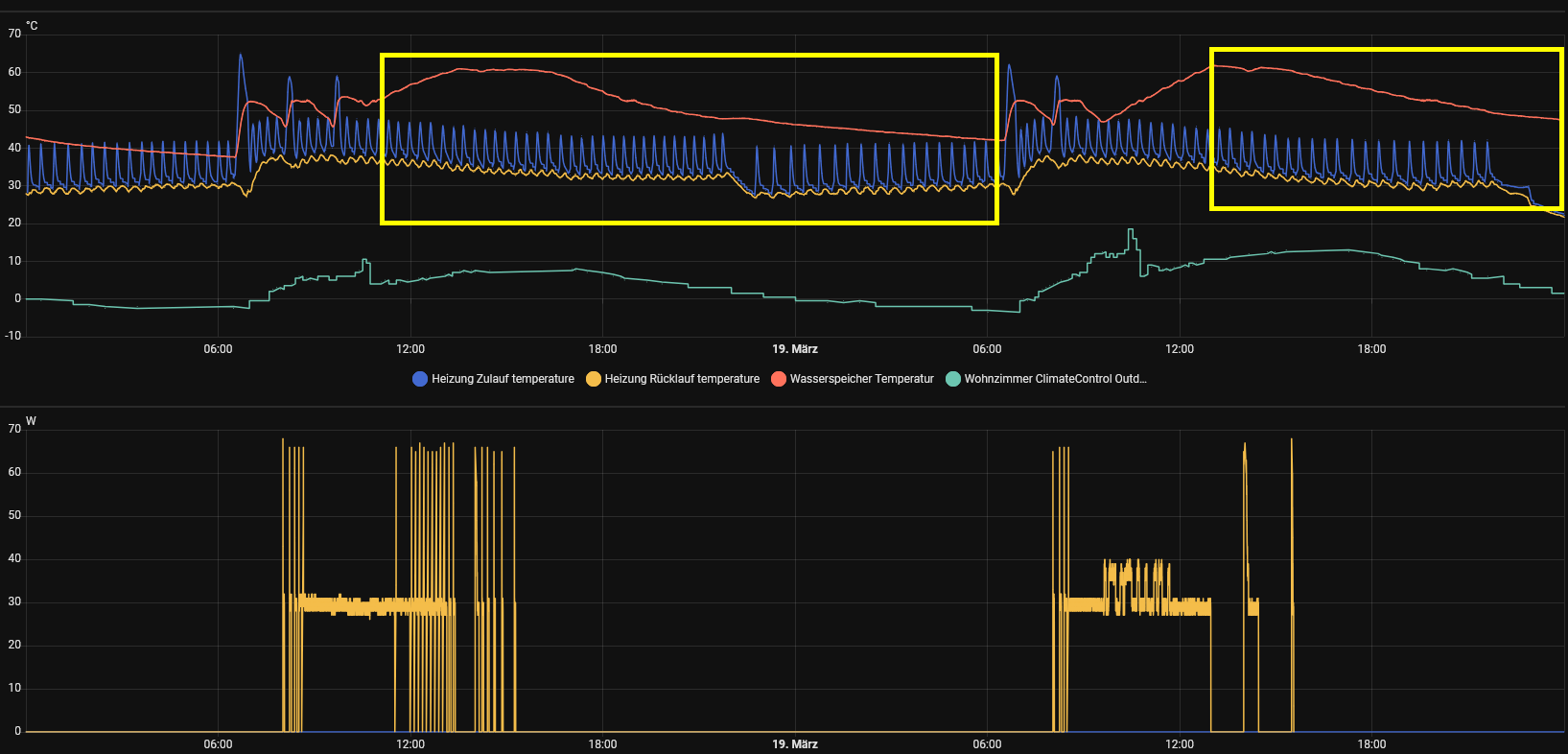Toggle Wohnzimmer ClimateControl Outd... legend entry

pyautogui.click(x=1046, y=379)
